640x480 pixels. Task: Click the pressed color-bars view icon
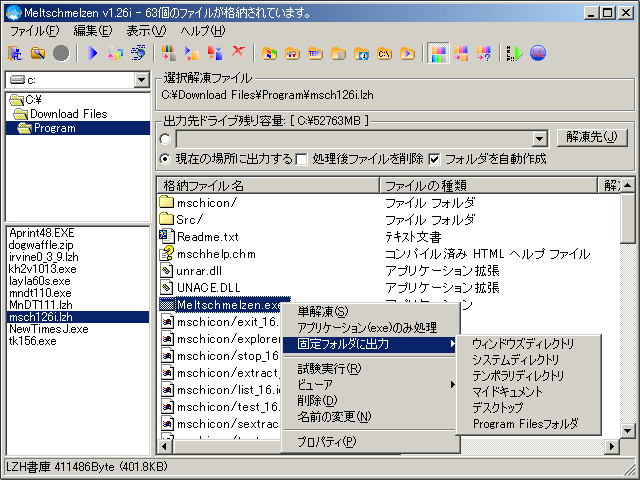pos(438,53)
